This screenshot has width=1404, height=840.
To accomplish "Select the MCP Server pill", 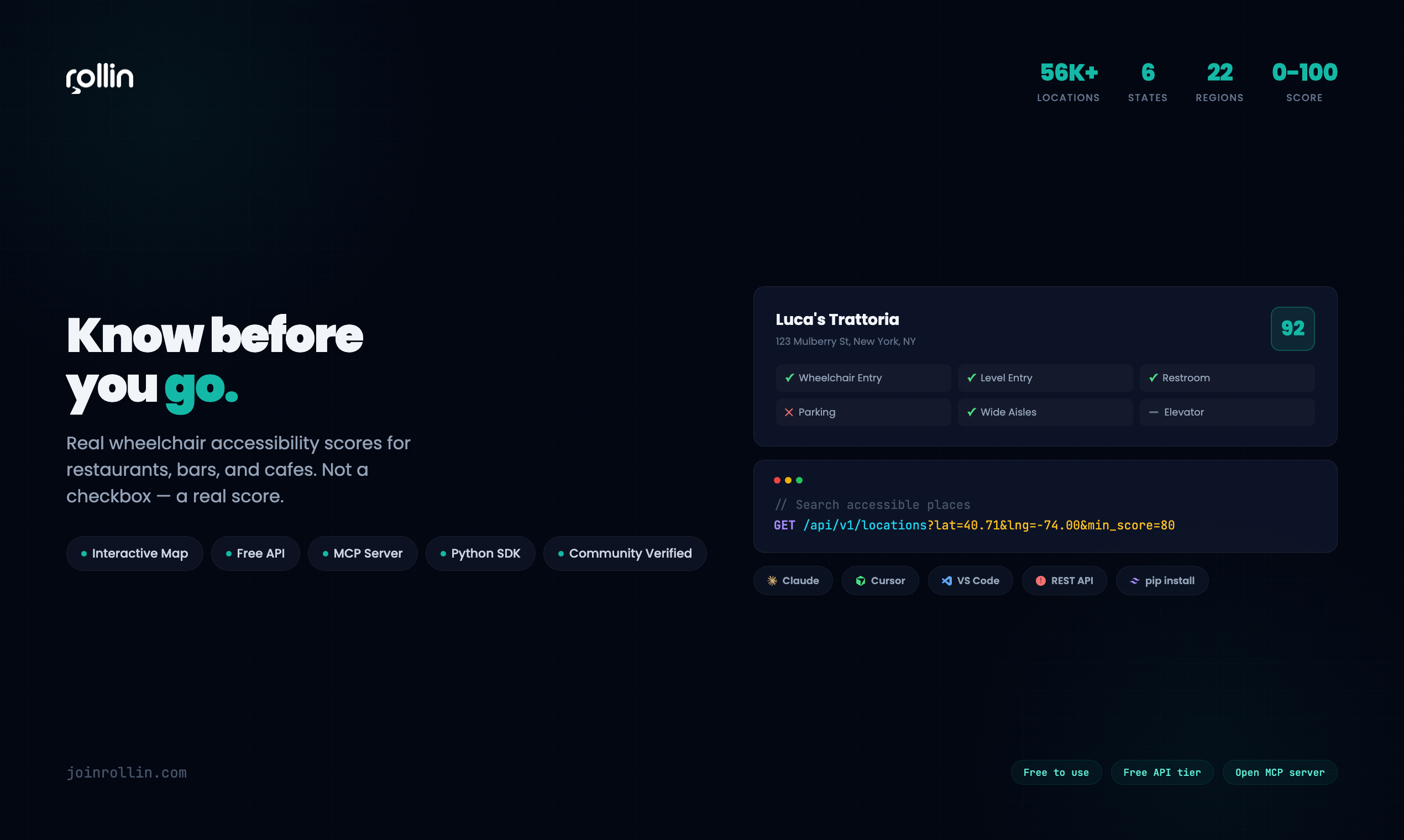I will click(x=362, y=553).
